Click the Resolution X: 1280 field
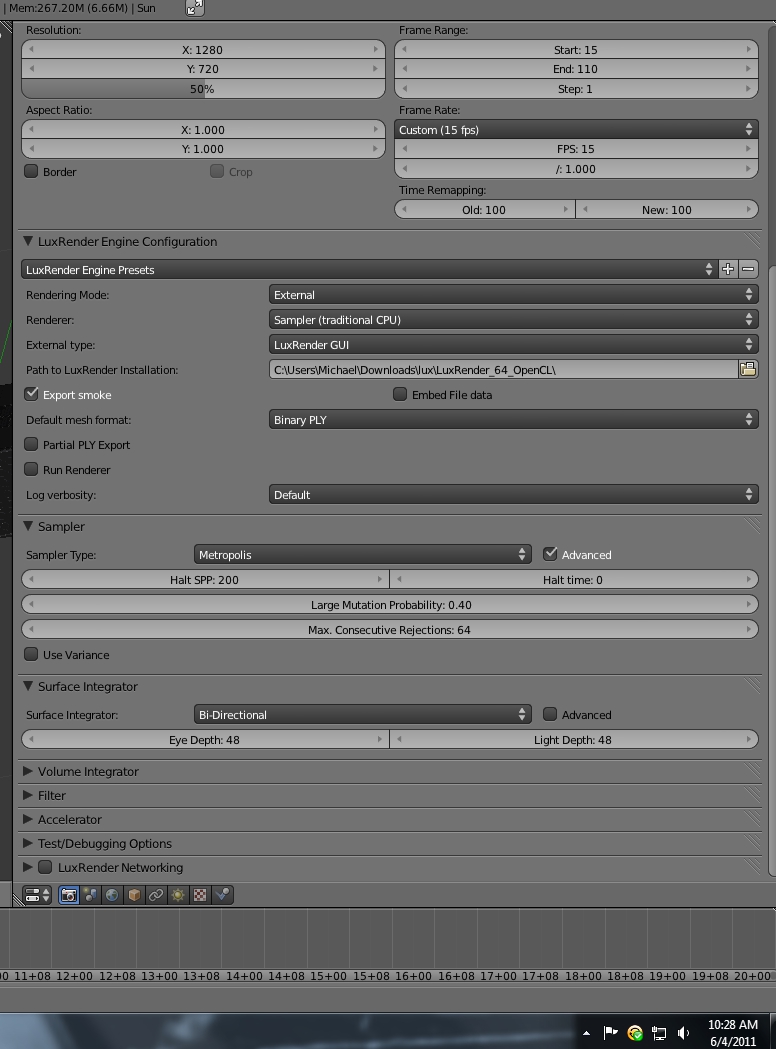 (203, 50)
